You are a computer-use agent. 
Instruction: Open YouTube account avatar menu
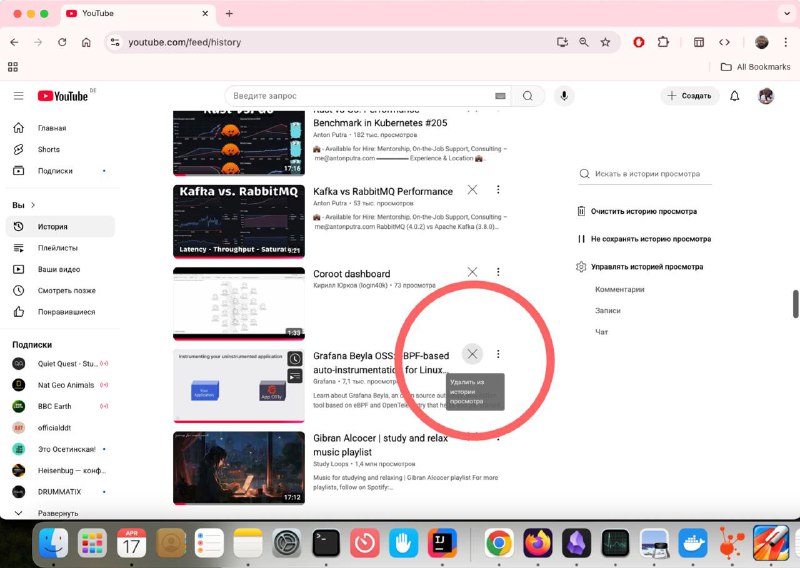point(765,96)
